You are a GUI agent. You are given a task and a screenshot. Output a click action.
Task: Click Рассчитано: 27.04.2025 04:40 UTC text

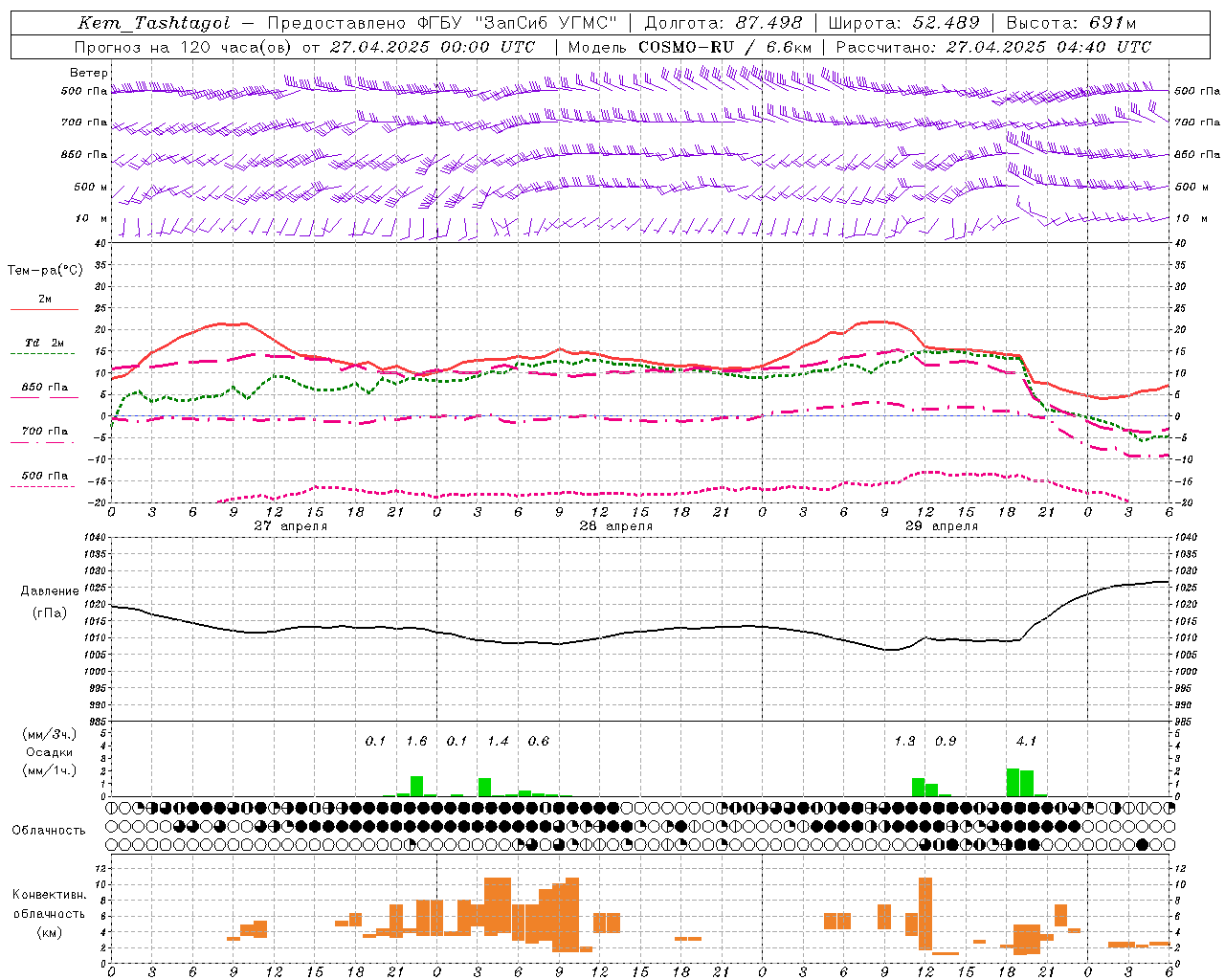993,47
